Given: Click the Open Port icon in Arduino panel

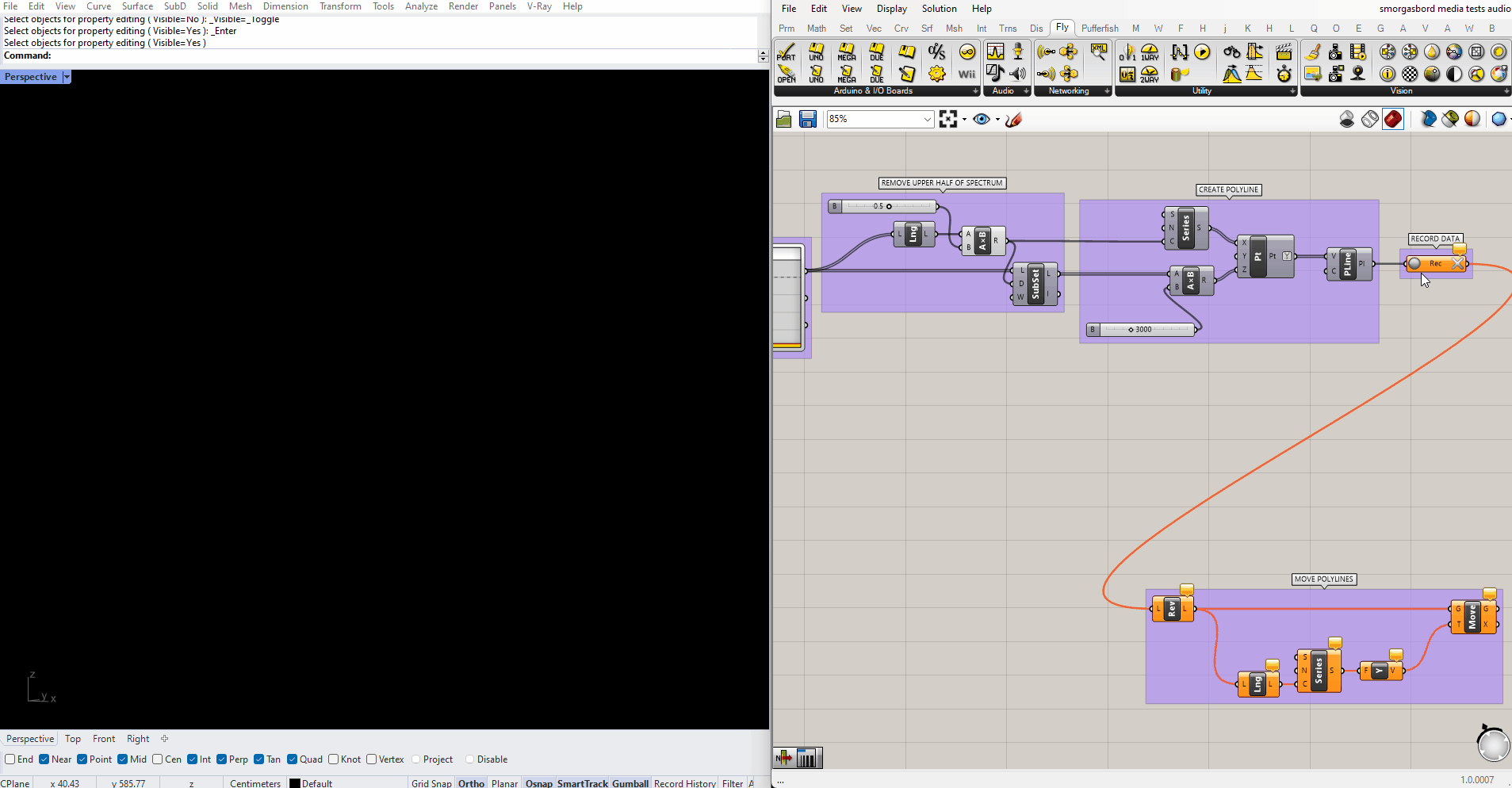Looking at the screenshot, I should click(787, 74).
